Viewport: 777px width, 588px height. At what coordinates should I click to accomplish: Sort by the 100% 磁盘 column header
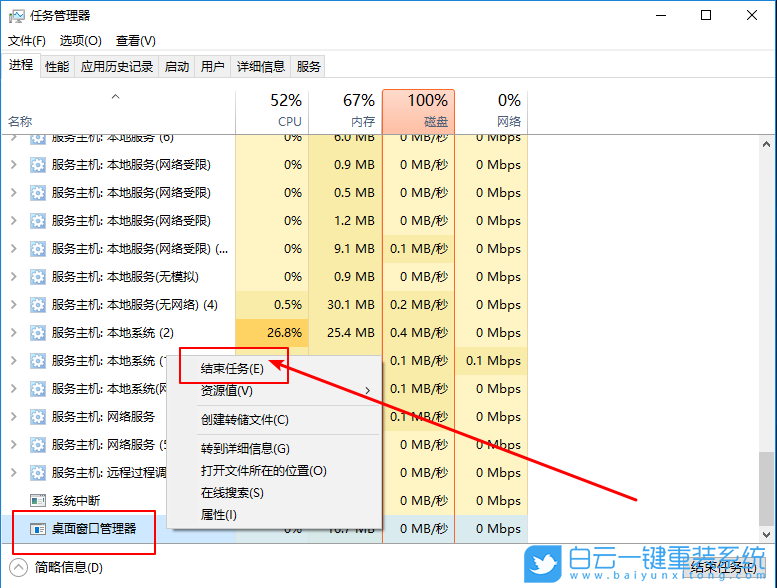419,111
